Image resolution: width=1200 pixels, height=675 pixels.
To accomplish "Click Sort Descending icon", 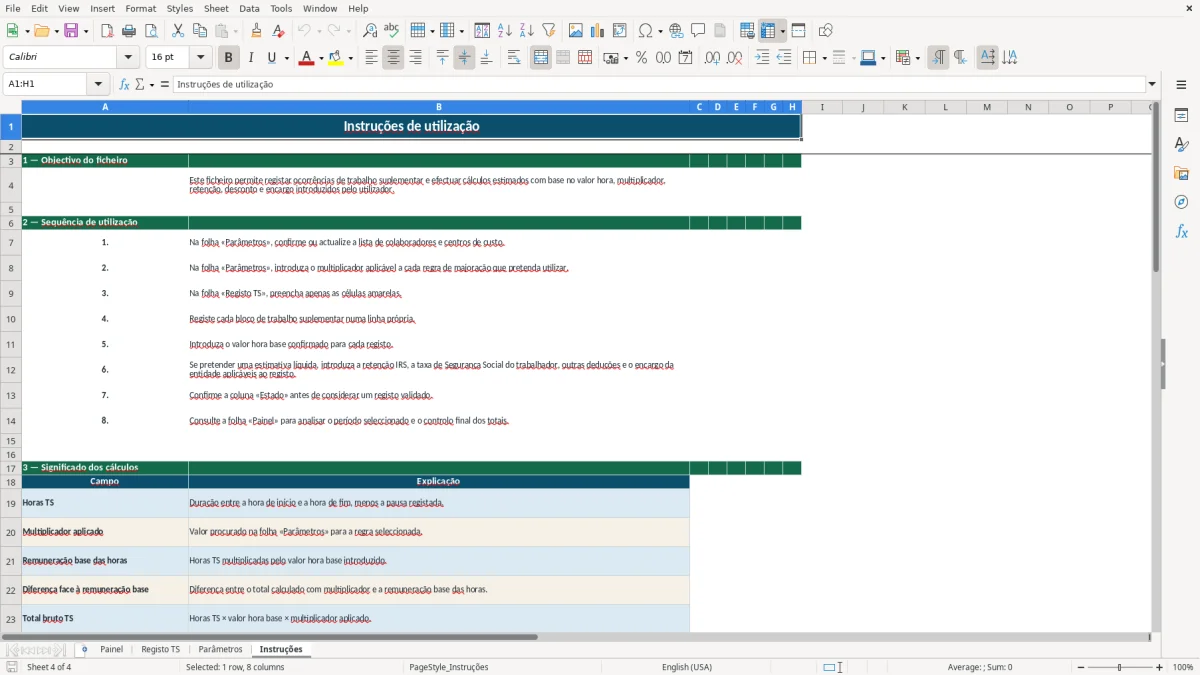I will tap(527, 31).
